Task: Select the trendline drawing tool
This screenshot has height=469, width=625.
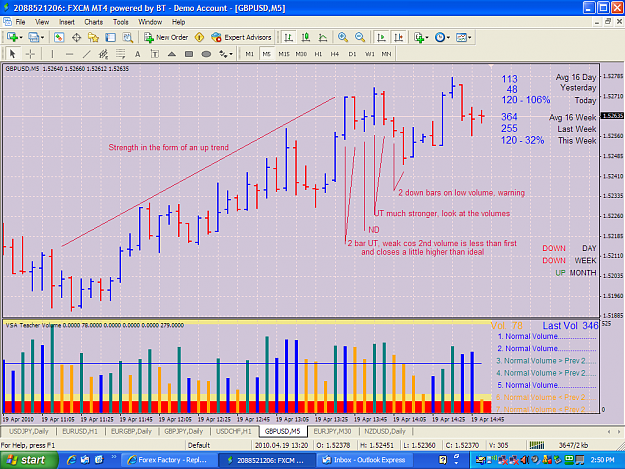Action: click(x=86, y=54)
